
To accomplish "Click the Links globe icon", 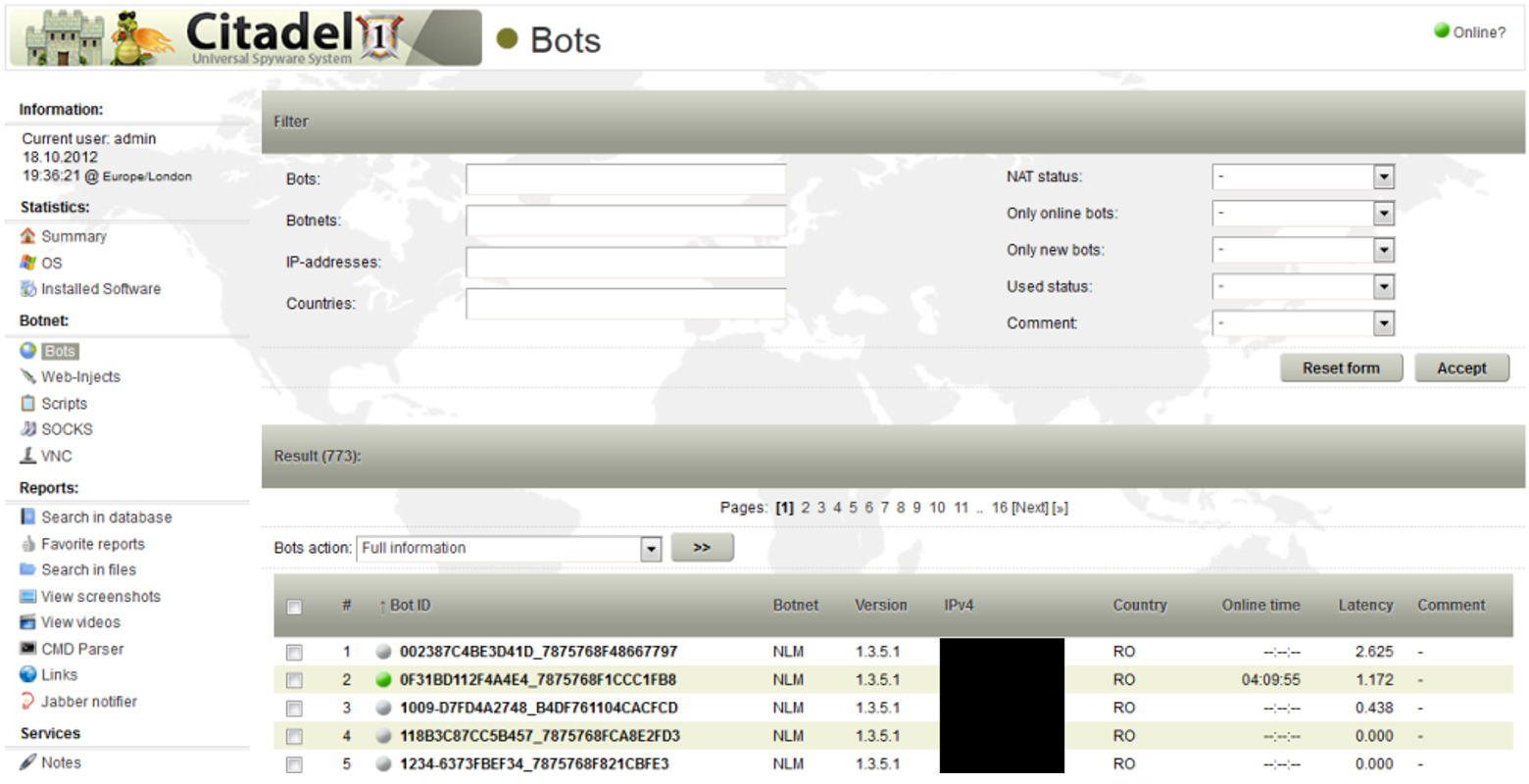I will tap(27, 674).
